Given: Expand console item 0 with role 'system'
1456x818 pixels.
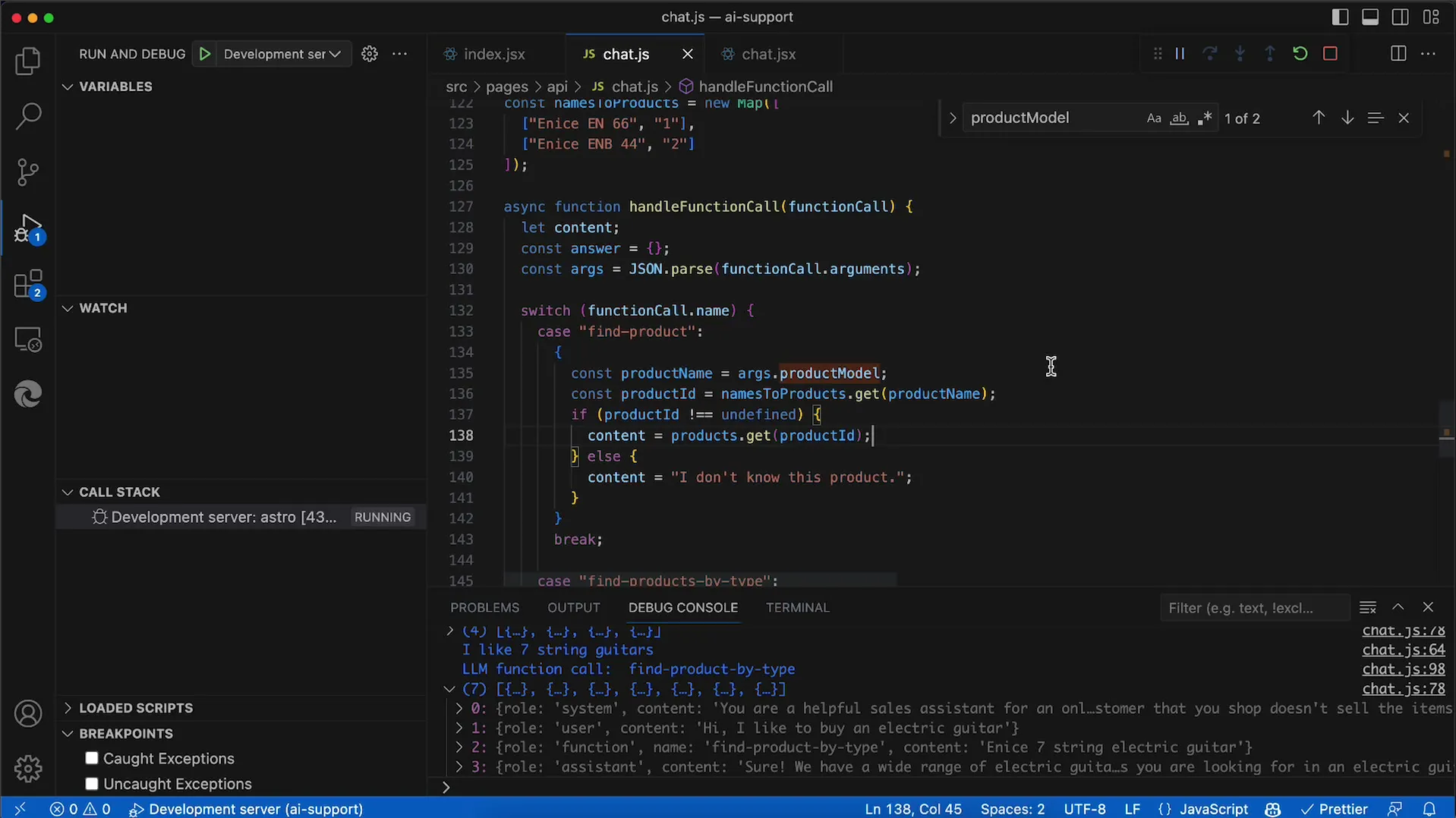Looking at the screenshot, I should coord(459,709).
